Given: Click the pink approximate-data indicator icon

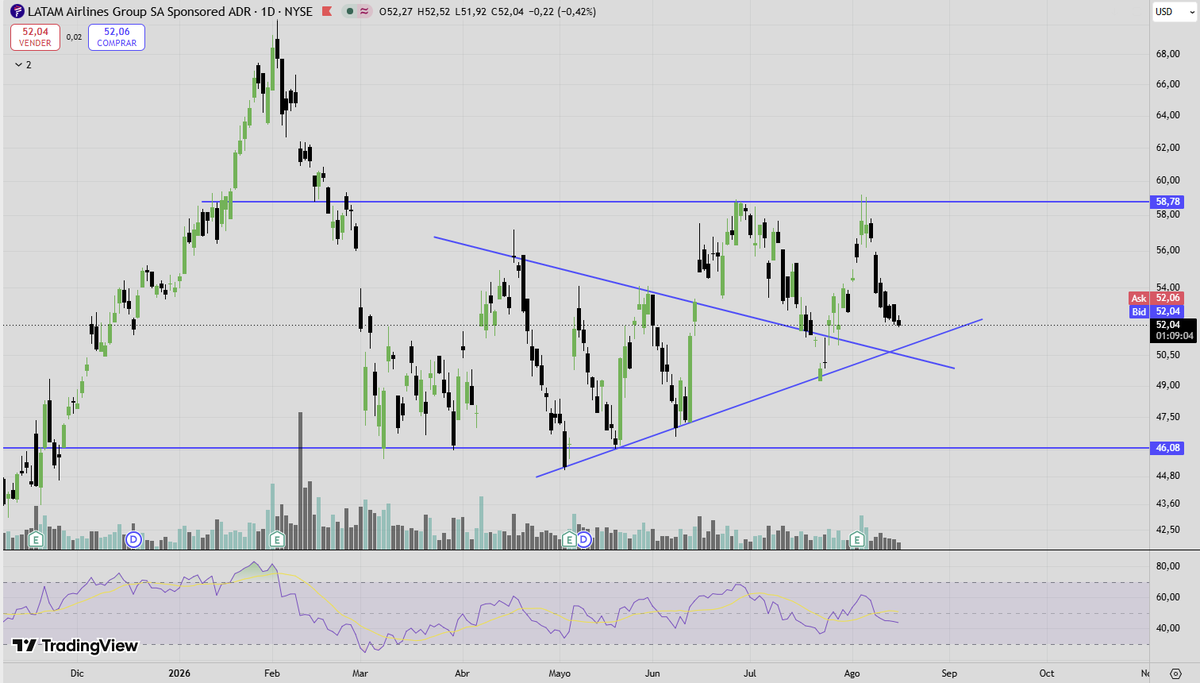Looking at the screenshot, I should click(x=364, y=11).
